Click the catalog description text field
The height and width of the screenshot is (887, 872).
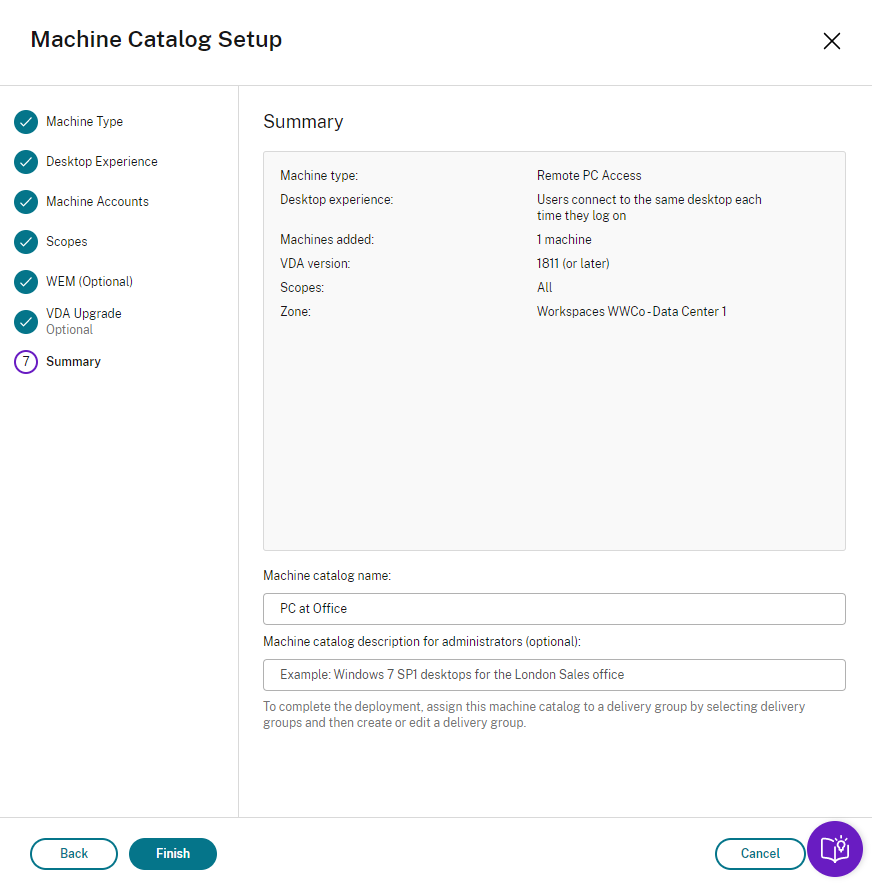(x=554, y=675)
